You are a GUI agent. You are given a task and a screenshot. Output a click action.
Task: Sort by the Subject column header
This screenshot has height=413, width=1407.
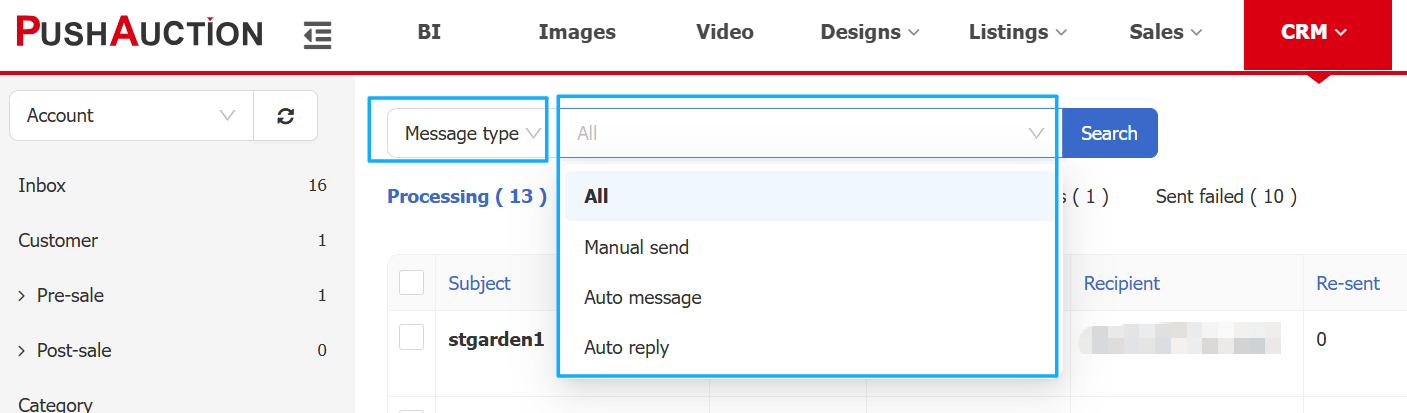(479, 283)
